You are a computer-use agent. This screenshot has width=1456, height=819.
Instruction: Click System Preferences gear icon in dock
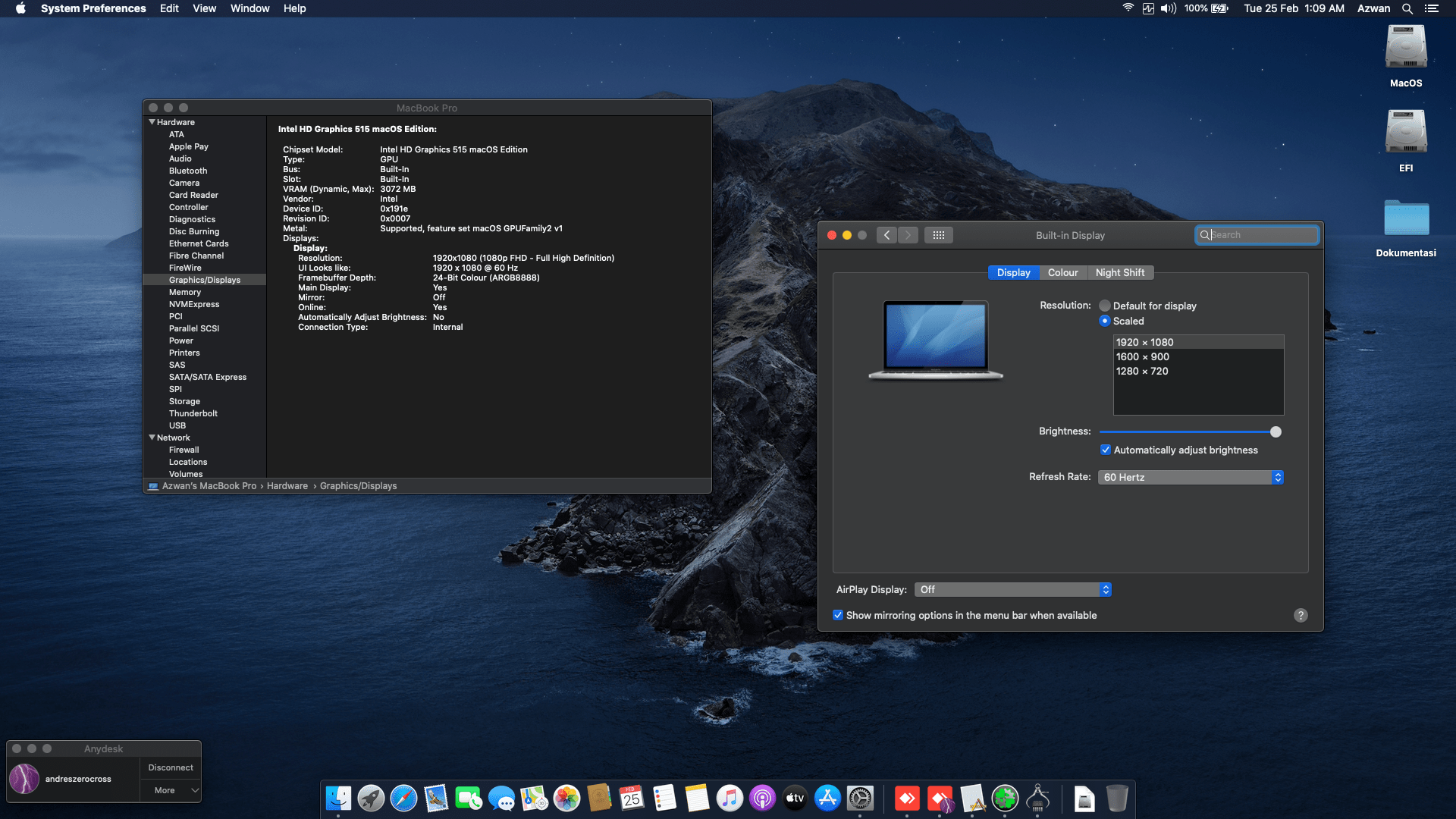[x=860, y=799]
